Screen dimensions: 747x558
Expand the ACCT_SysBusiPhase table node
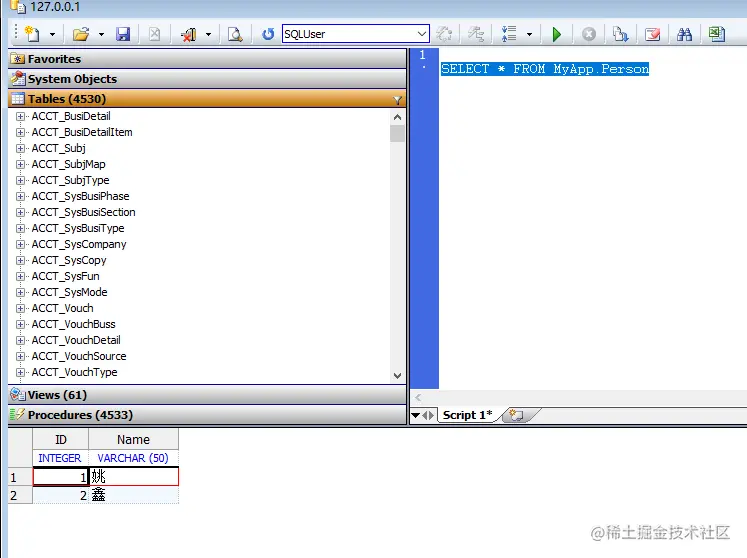coord(20,196)
